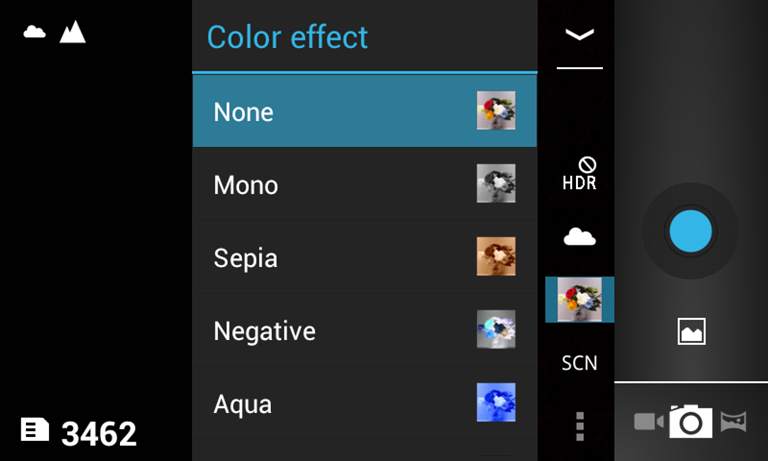This screenshot has width=768, height=461.
Task: Switch to panorama mode
Action: click(x=734, y=422)
